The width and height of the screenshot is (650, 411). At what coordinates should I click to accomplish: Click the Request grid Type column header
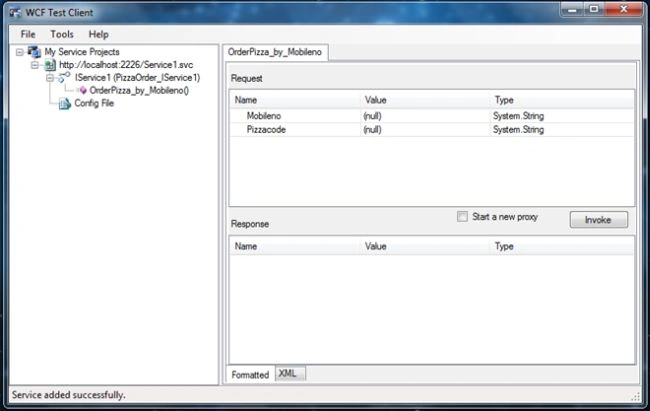(562, 100)
